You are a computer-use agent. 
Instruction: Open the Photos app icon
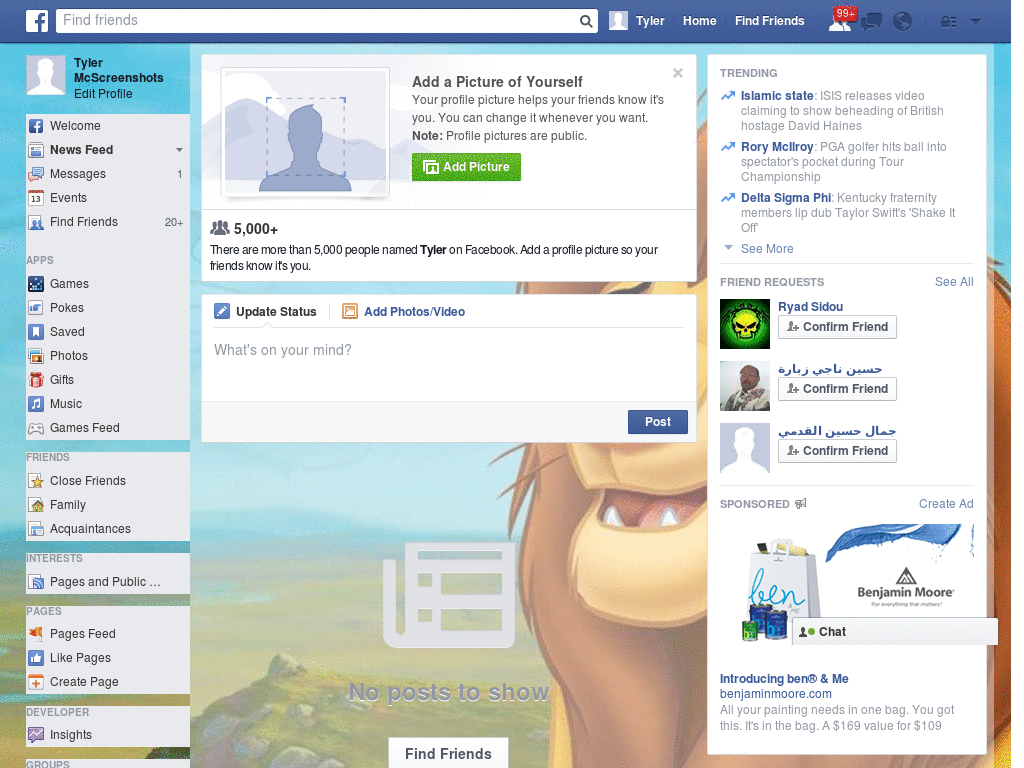[36, 356]
